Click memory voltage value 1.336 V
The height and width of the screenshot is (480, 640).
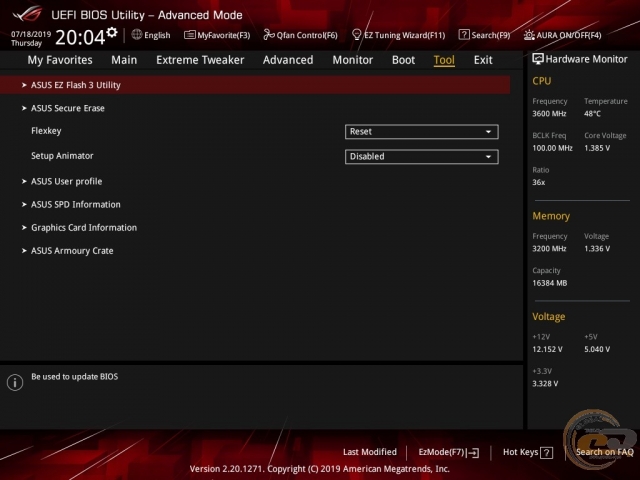point(597,249)
